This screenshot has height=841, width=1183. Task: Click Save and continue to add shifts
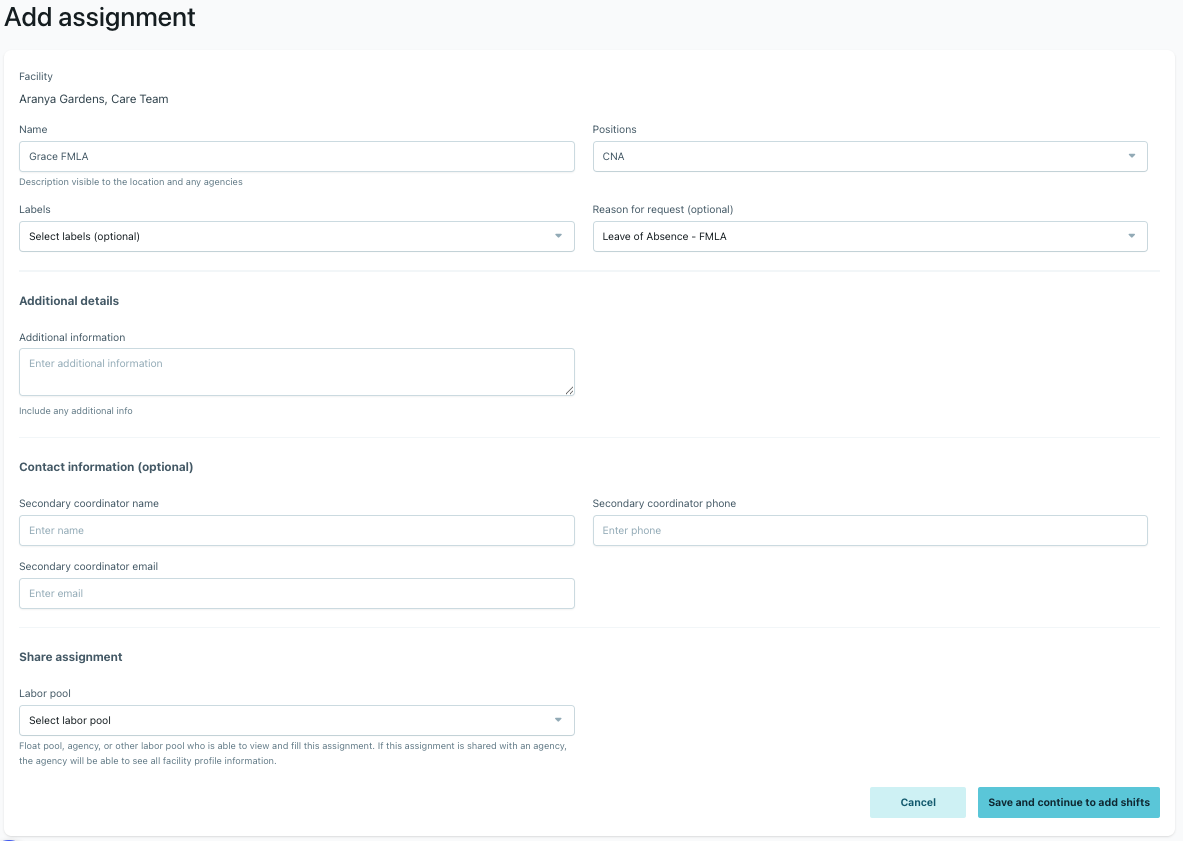[x=1068, y=803]
